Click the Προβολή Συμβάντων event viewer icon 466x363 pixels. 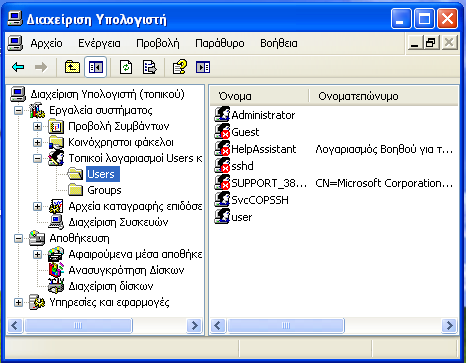click(x=56, y=126)
